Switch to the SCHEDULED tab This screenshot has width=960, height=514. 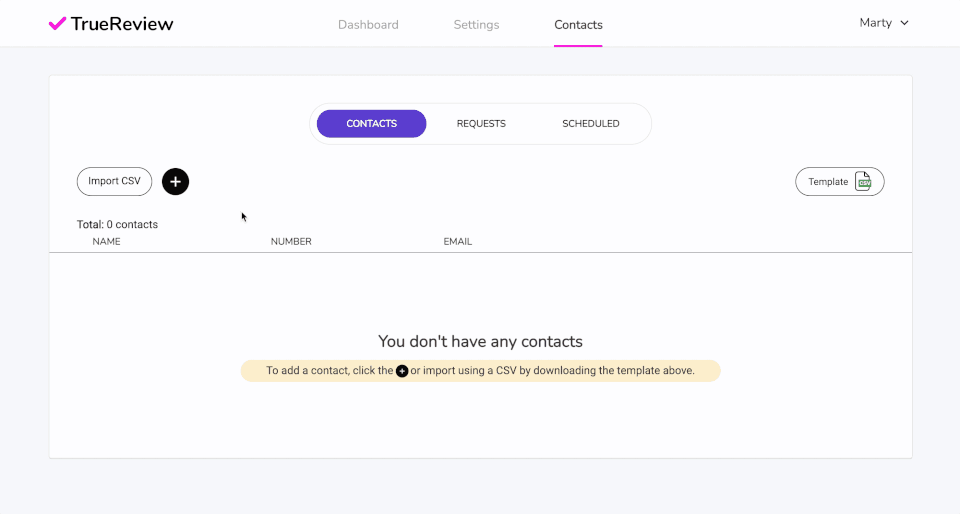tap(590, 124)
